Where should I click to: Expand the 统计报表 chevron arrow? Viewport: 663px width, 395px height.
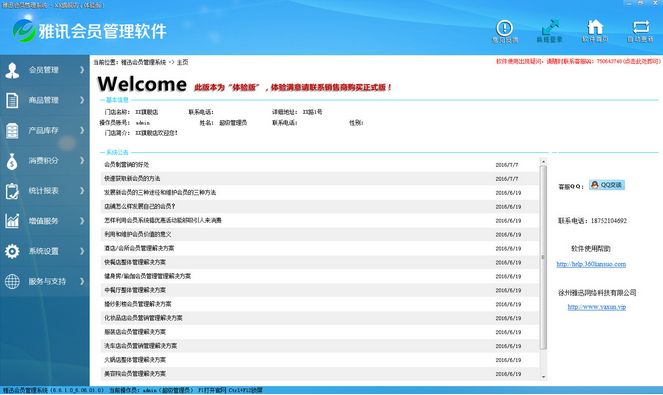82,191
